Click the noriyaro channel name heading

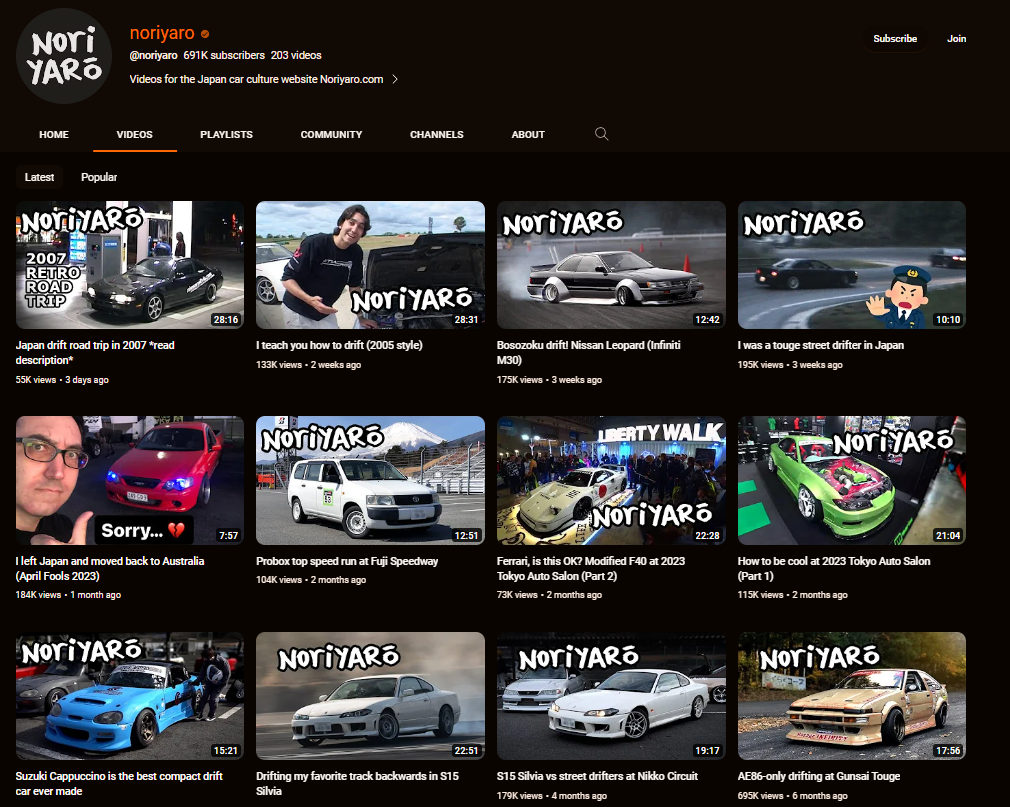tap(162, 33)
